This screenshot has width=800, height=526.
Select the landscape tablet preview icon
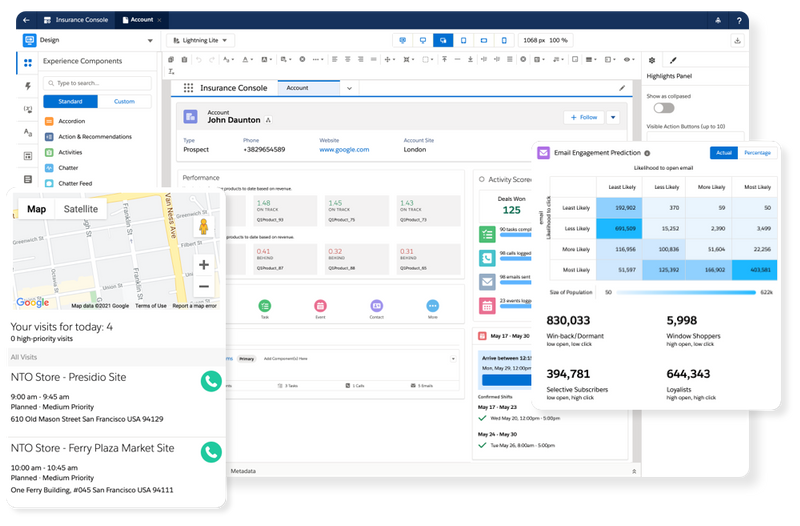point(484,40)
